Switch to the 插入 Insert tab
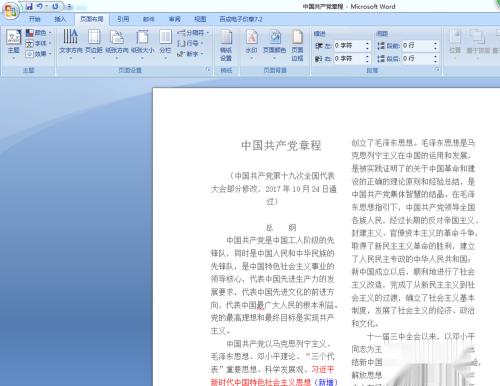The height and width of the screenshot is (386, 500). pos(60,19)
